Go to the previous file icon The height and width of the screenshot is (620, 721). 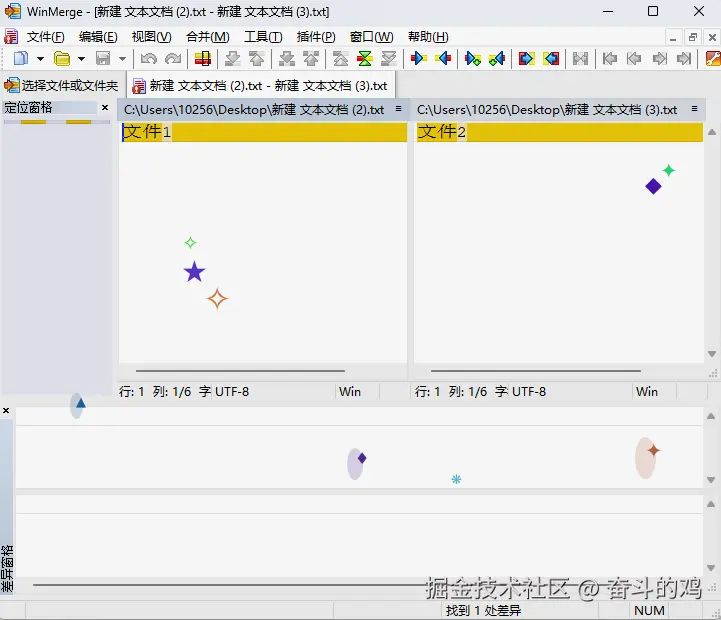634,58
